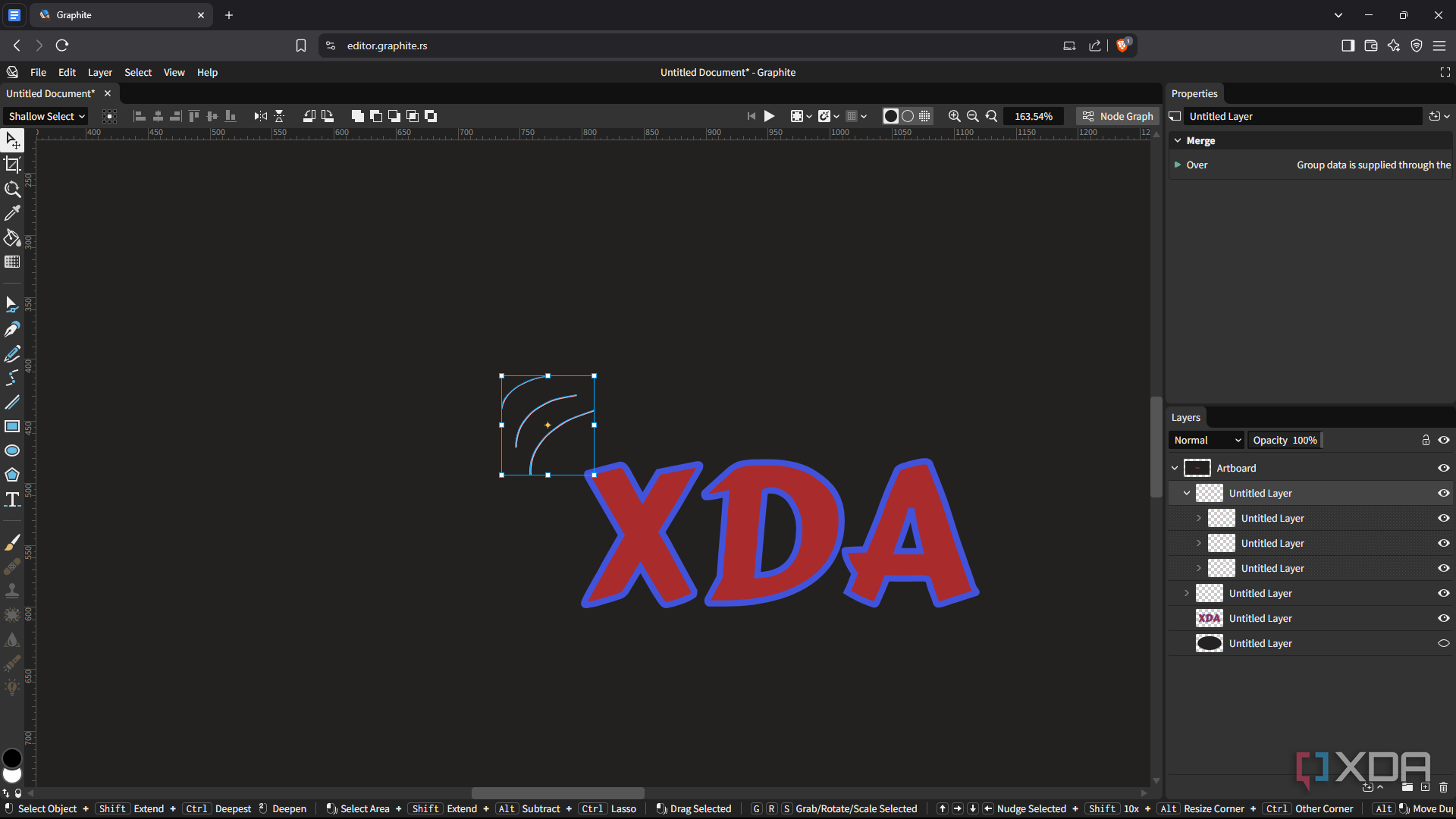The image size is (1456, 819).
Task: Click the play animation button
Action: [769, 116]
